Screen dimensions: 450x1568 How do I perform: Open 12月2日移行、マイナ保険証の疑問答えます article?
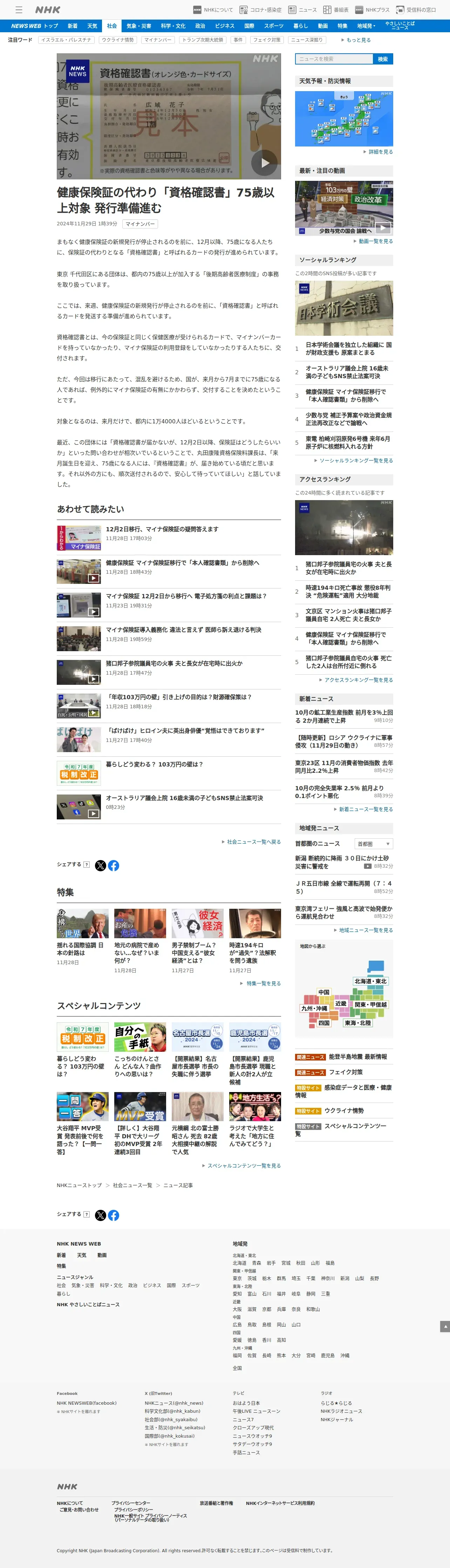(162, 530)
